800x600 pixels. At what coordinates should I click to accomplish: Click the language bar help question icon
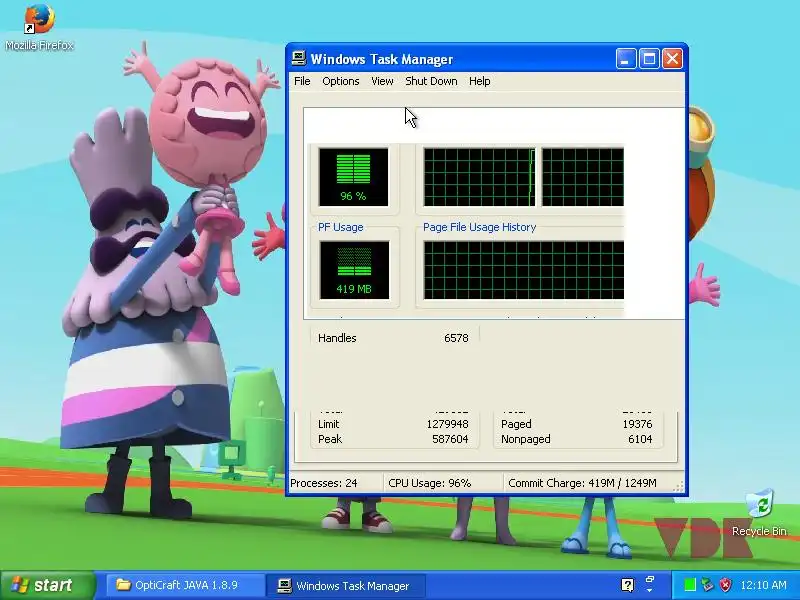tap(628, 585)
